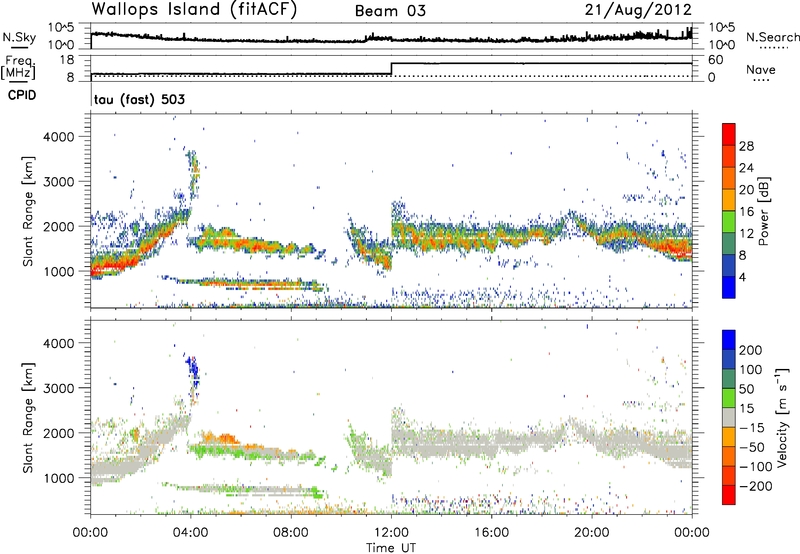Screen dimensions: 800x554
Task: Click the '60' Nave axis tick label
Action: pos(716,60)
